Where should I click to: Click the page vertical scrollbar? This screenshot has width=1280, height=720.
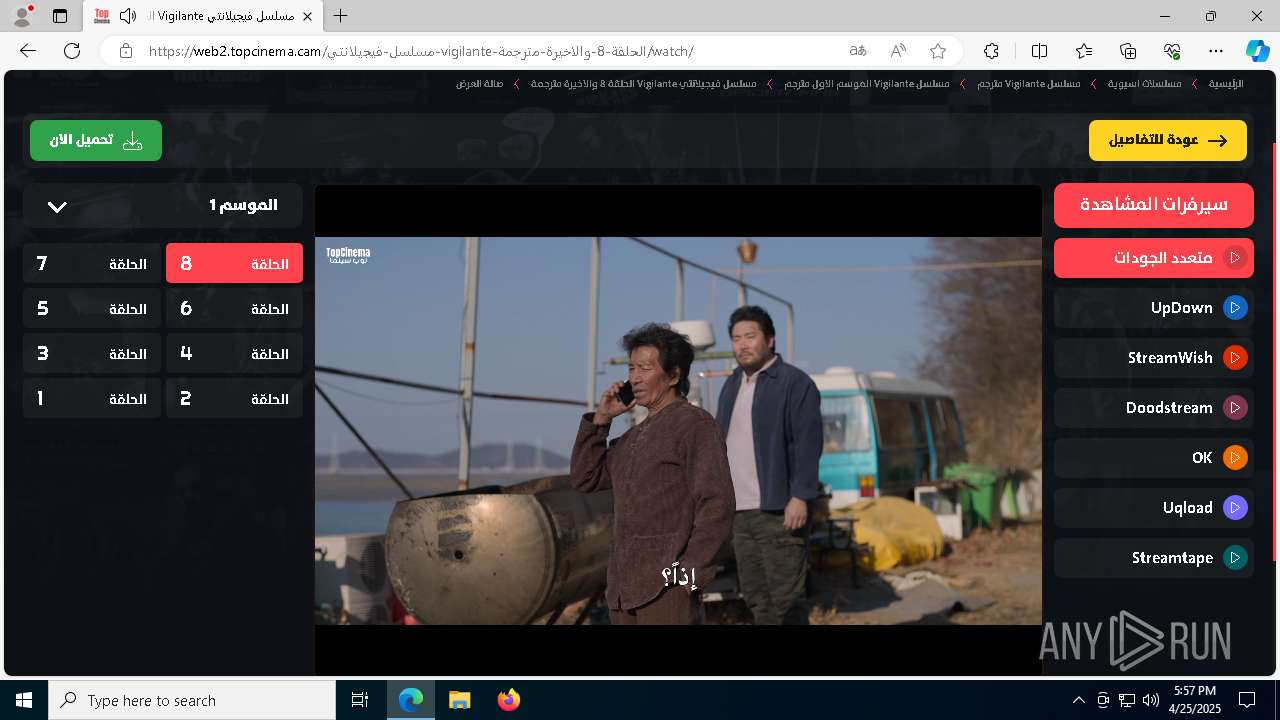point(1275,350)
